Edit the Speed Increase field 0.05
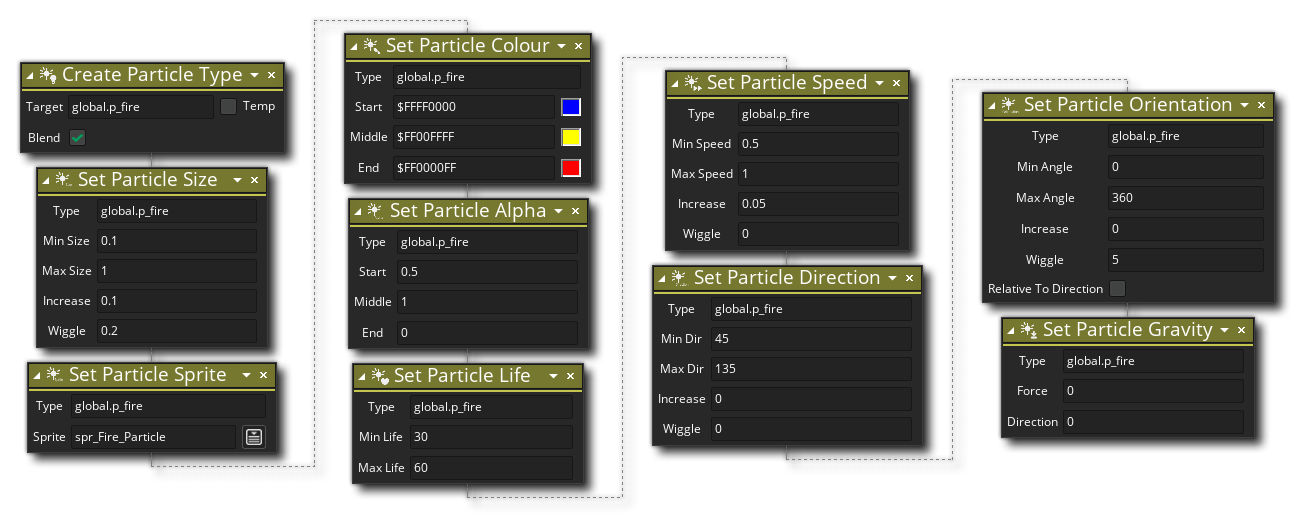The width and height of the screenshot is (1295, 518). 818,204
